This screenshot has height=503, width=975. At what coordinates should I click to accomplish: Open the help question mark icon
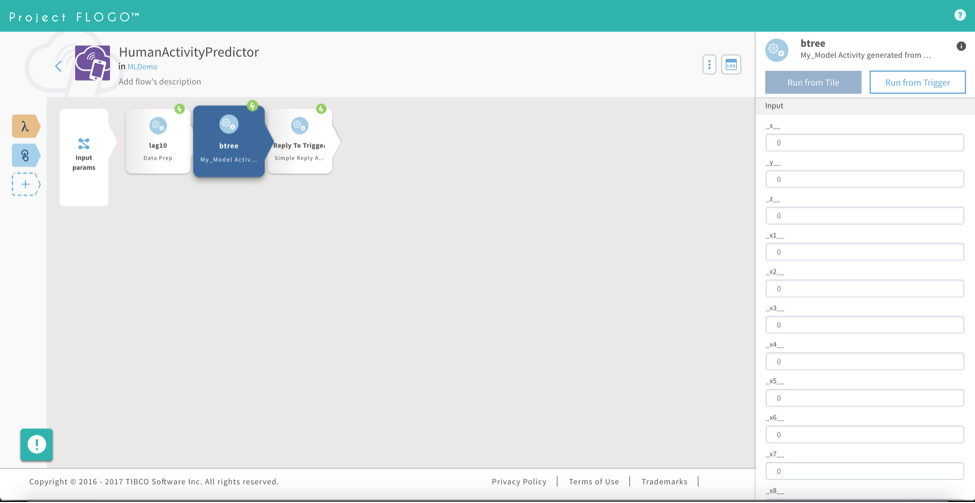[960, 15]
